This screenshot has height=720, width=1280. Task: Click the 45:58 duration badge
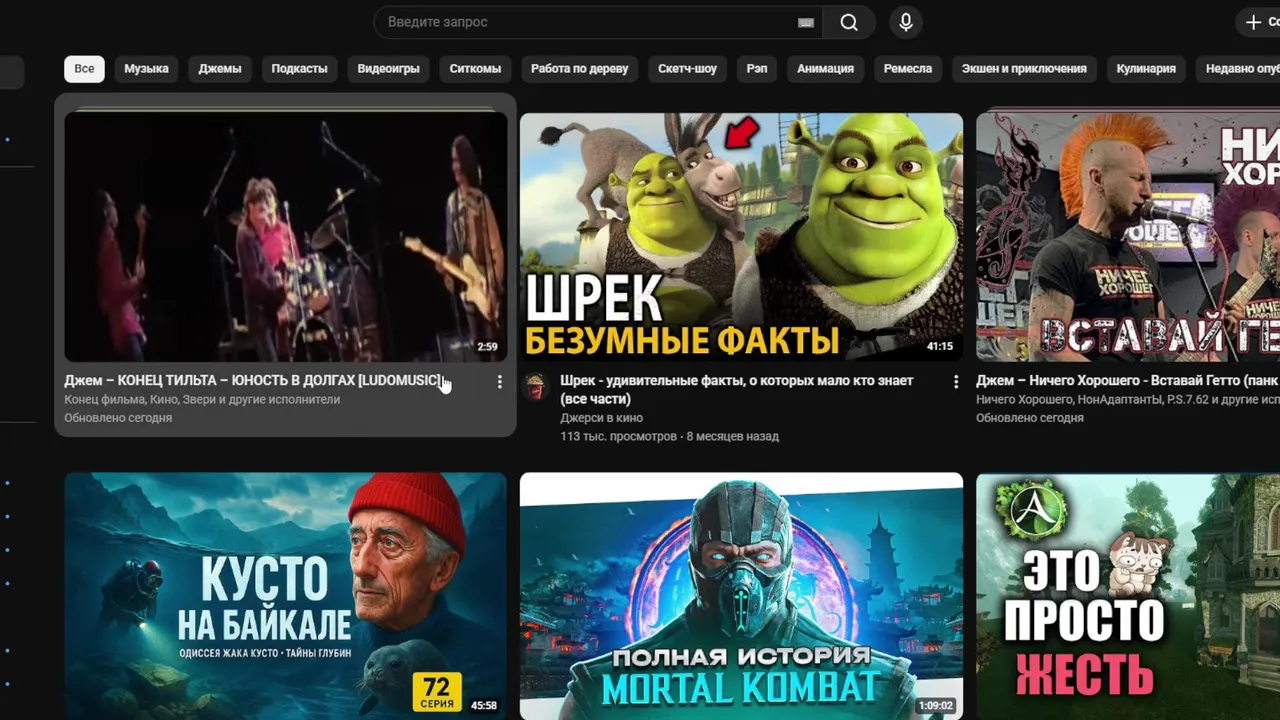[x=484, y=705]
